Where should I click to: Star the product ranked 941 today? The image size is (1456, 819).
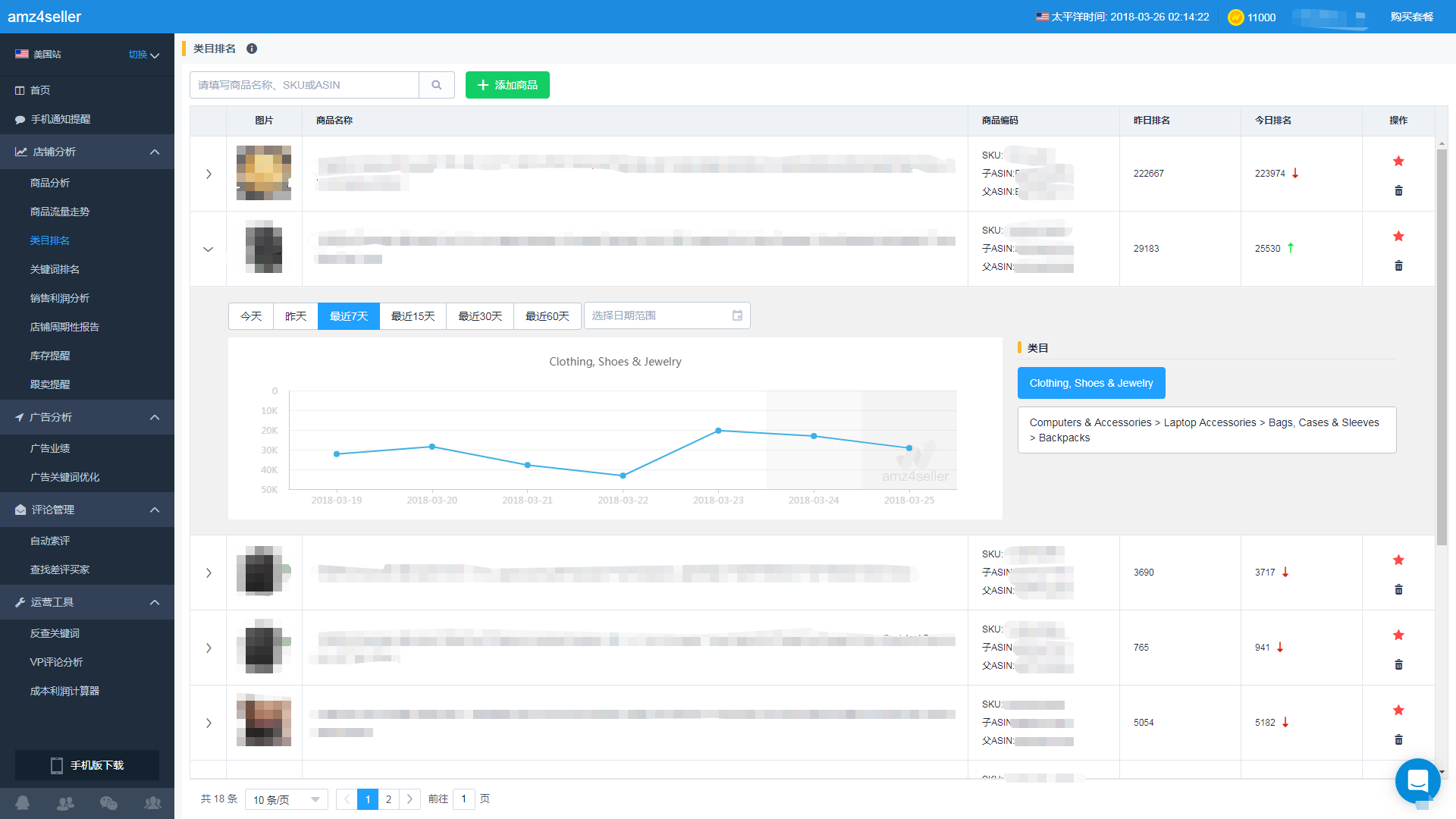[1398, 635]
